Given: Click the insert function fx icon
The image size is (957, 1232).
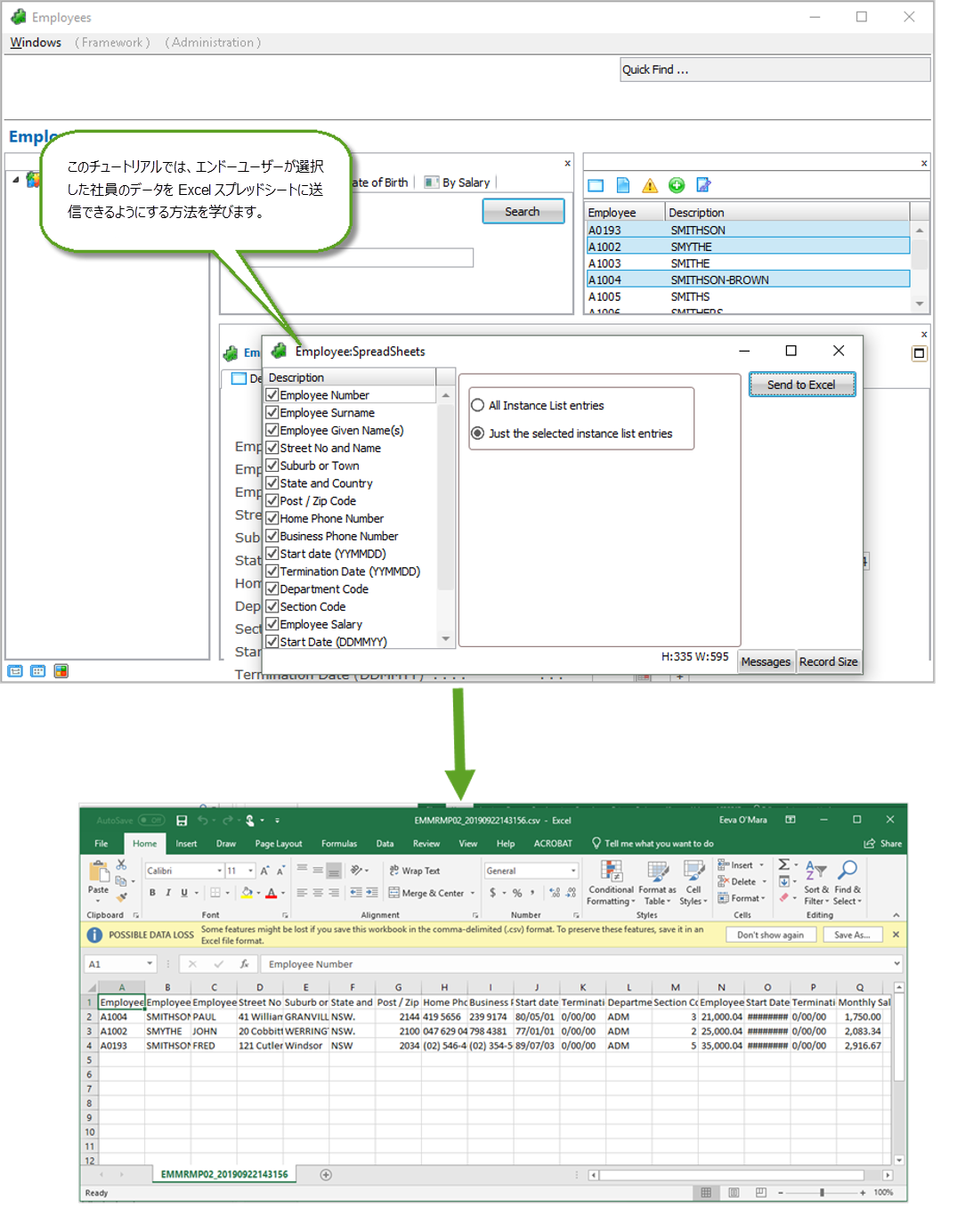Looking at the screenshot, I should pyautogui.click(x=244, y=964).
